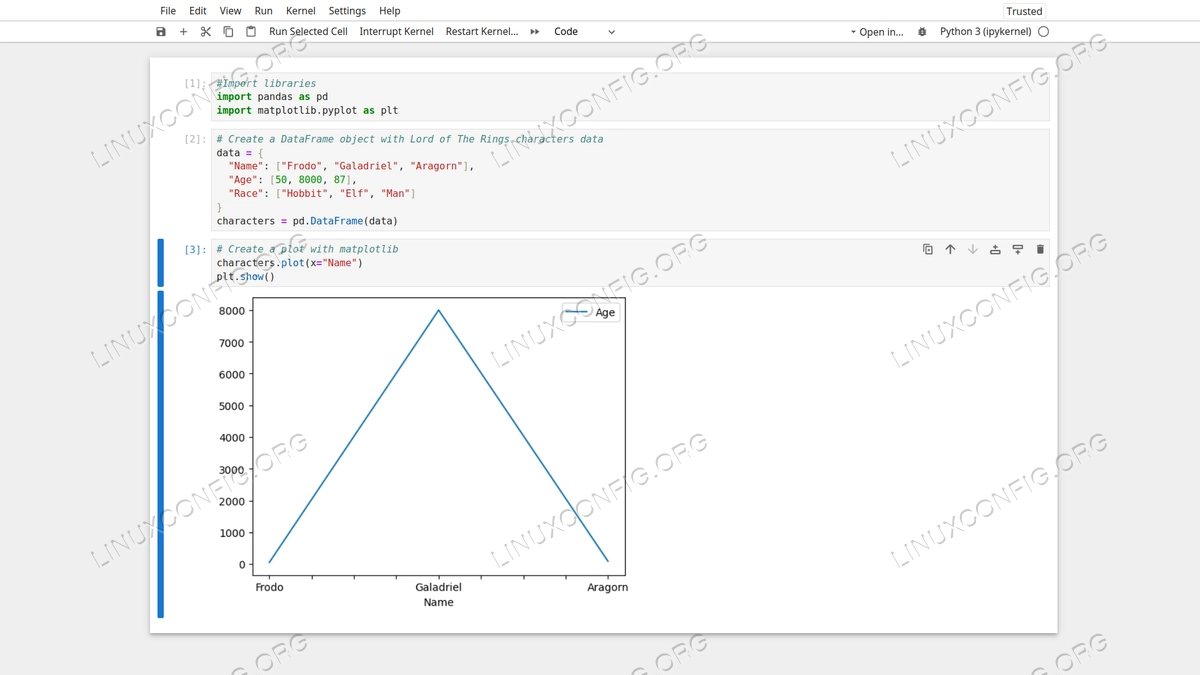
Task: Open the cell type Code dropdown
Action: tap(584, 32)
